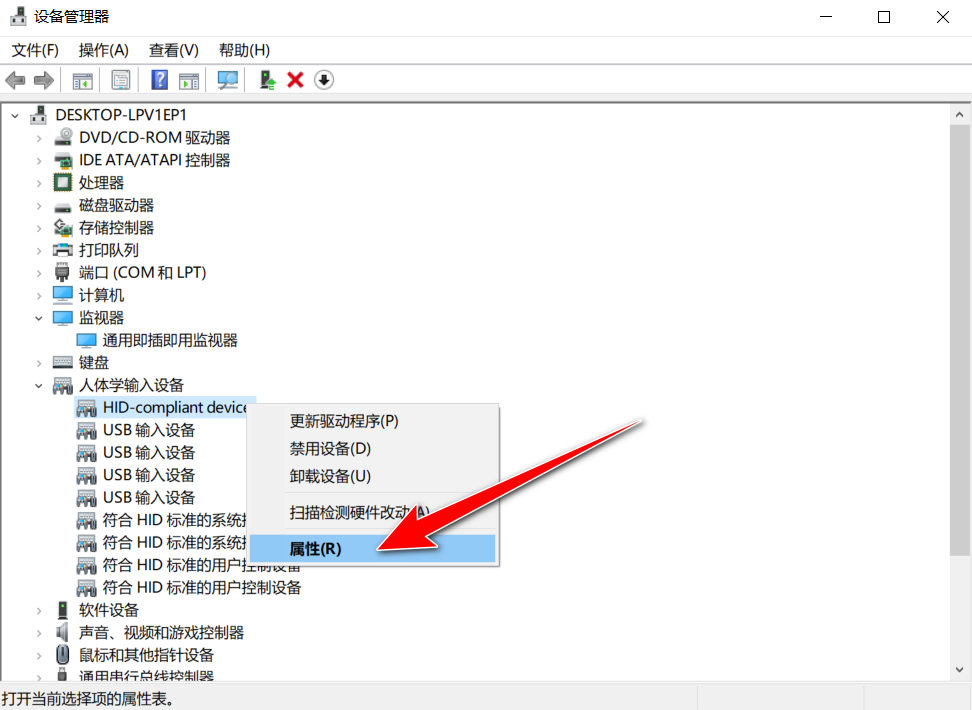Select the HID-compliant device tree item
This screenshot has height=710, width=972.
coord(175,407)
